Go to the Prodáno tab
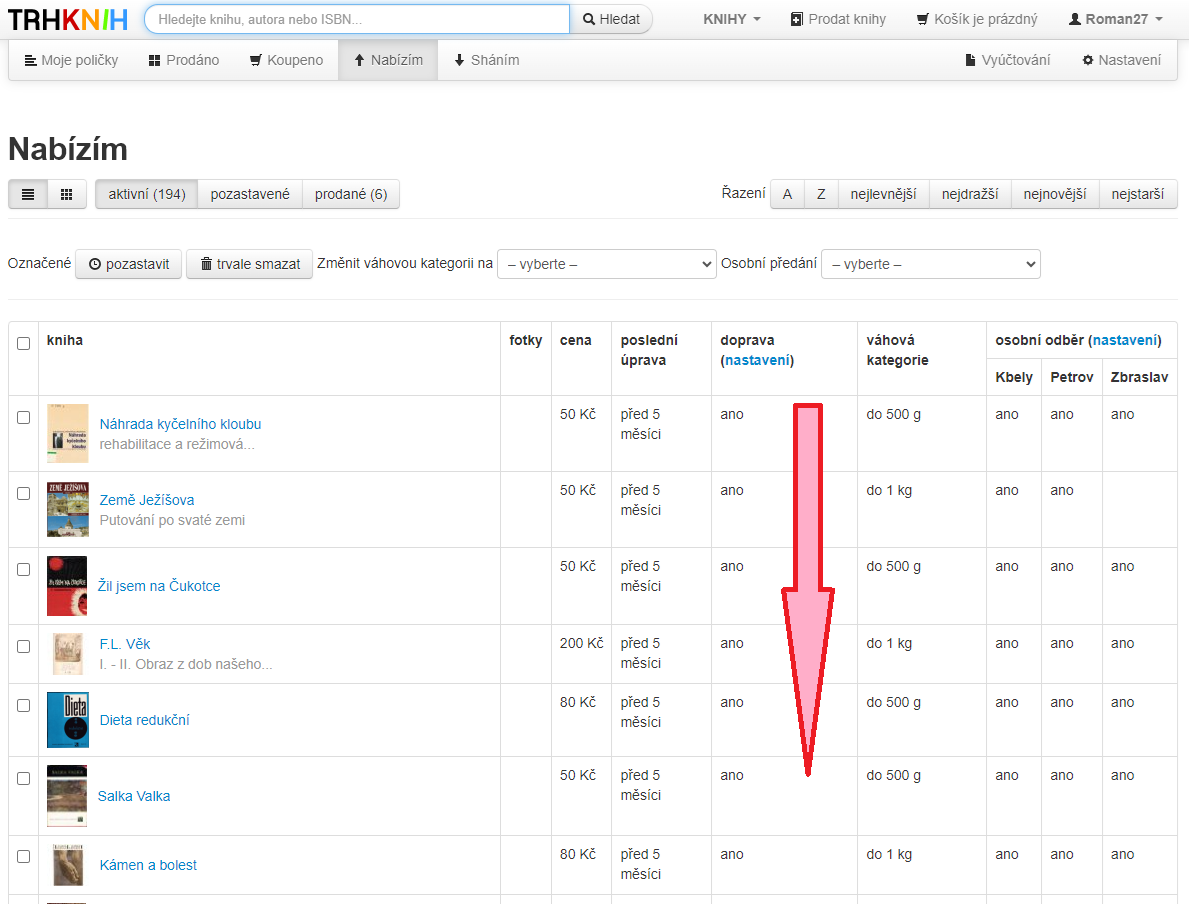The width and height of the screenshot is (1189, 904). (184, 60)
